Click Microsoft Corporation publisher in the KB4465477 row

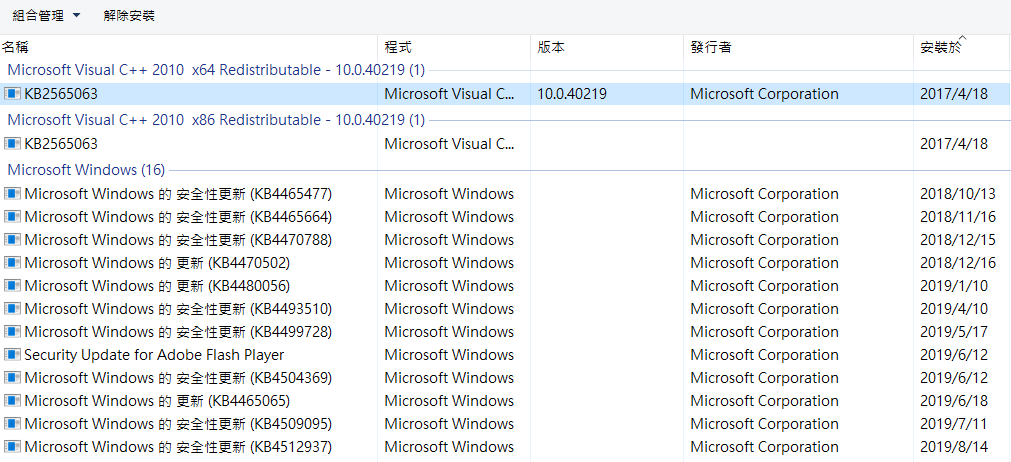click(x=765, y=194)
